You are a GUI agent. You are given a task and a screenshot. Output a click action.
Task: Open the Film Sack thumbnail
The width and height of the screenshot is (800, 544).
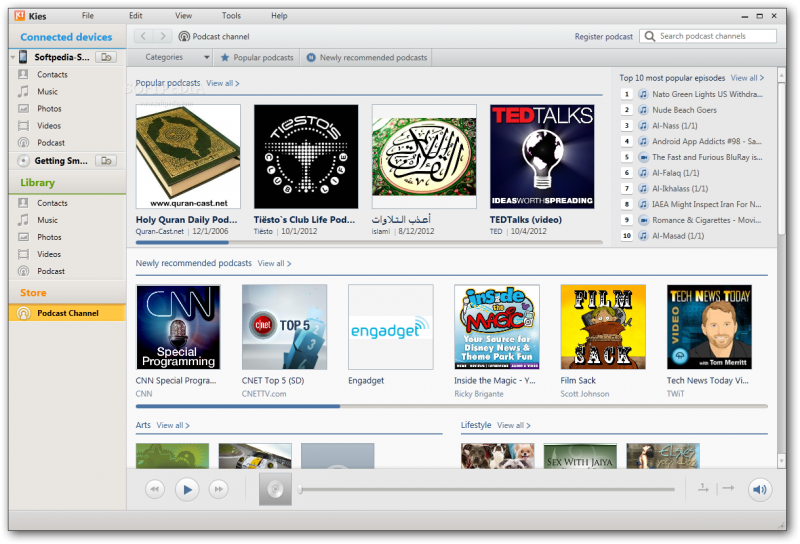click(603, 327)
